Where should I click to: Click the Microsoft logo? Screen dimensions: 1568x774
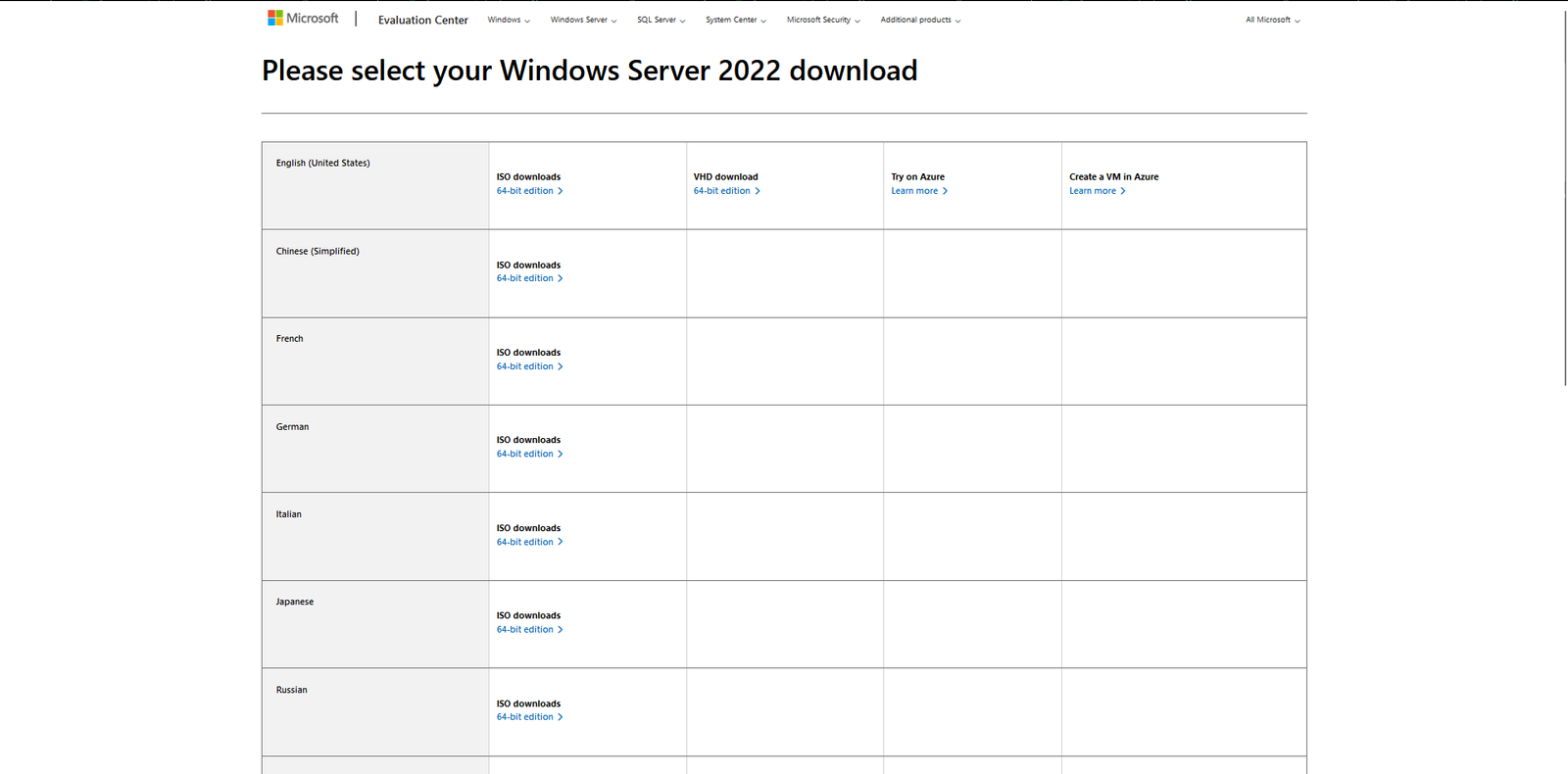(x=303, y=19)
